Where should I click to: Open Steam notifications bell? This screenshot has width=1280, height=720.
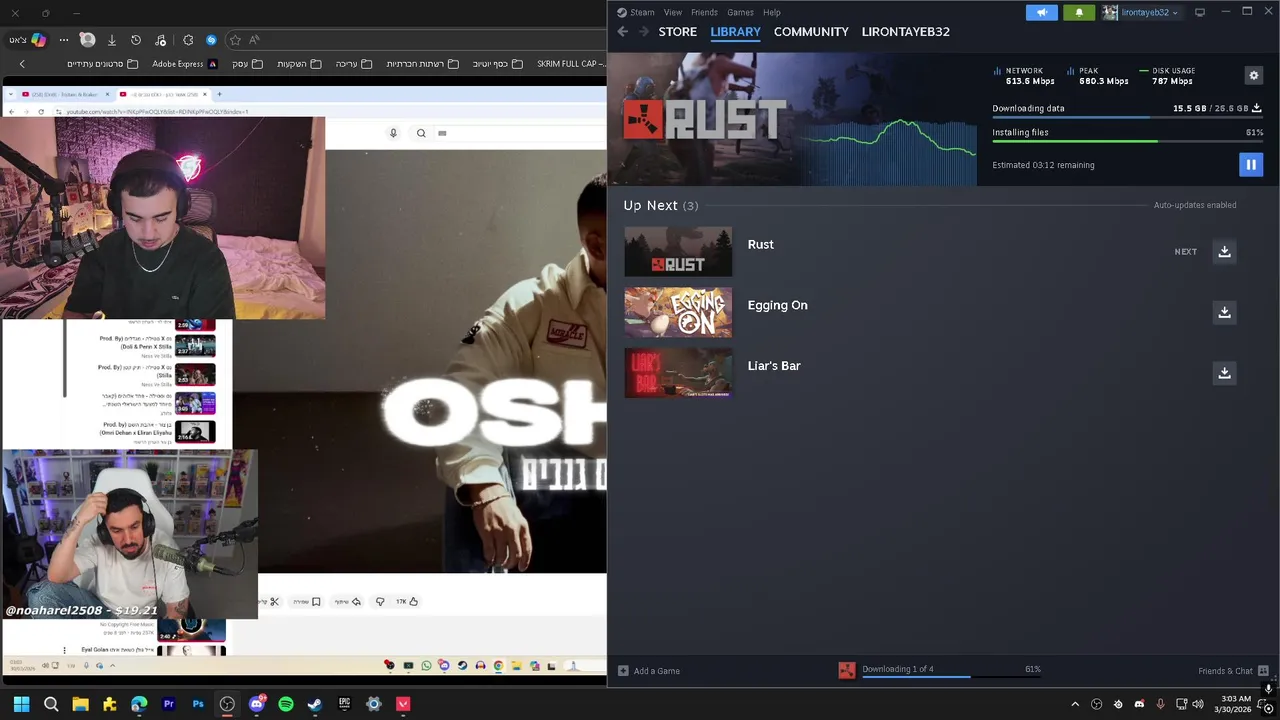[1079, 13]
